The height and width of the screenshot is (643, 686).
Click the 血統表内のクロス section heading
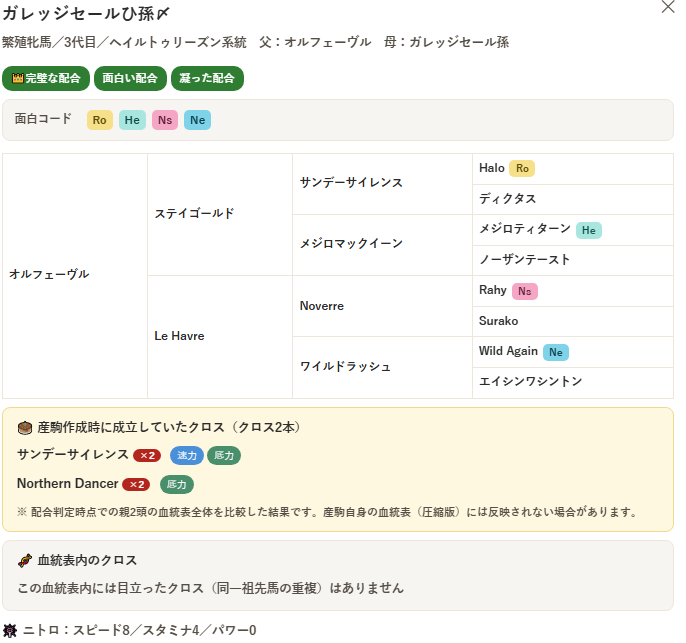pos(88,560)
